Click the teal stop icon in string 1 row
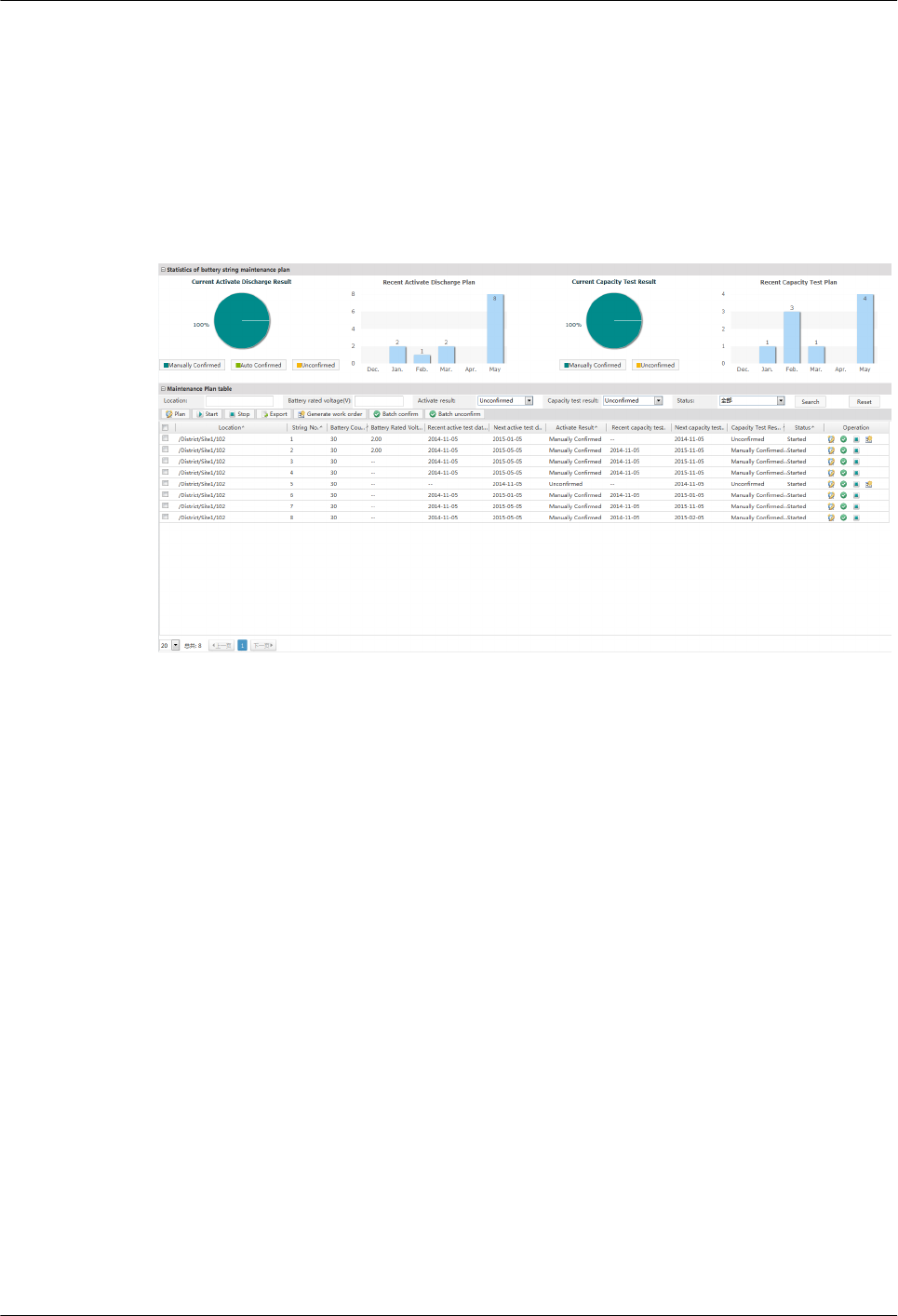The height and width of the screenshot is (1316, 898). pos(856,439)
